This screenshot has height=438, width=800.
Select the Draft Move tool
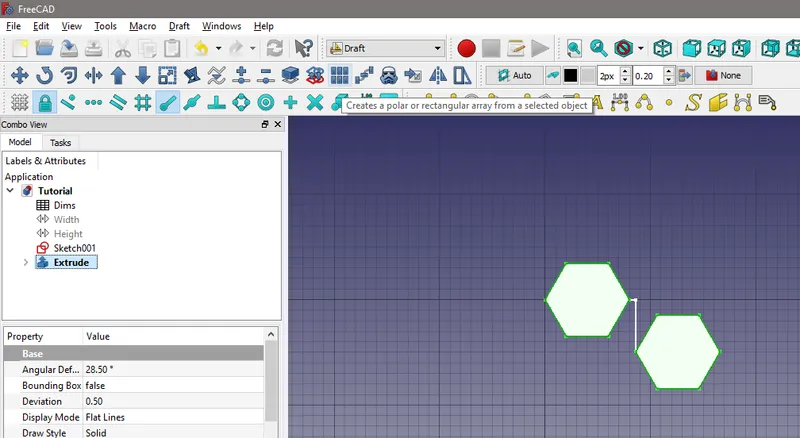point(19,75)
